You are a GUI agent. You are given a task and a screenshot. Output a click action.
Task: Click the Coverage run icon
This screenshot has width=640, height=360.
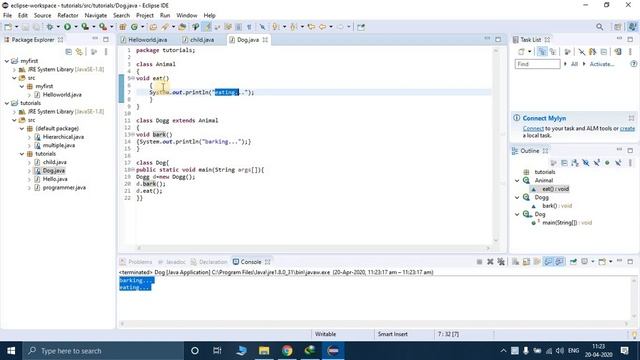pos(85,27)
